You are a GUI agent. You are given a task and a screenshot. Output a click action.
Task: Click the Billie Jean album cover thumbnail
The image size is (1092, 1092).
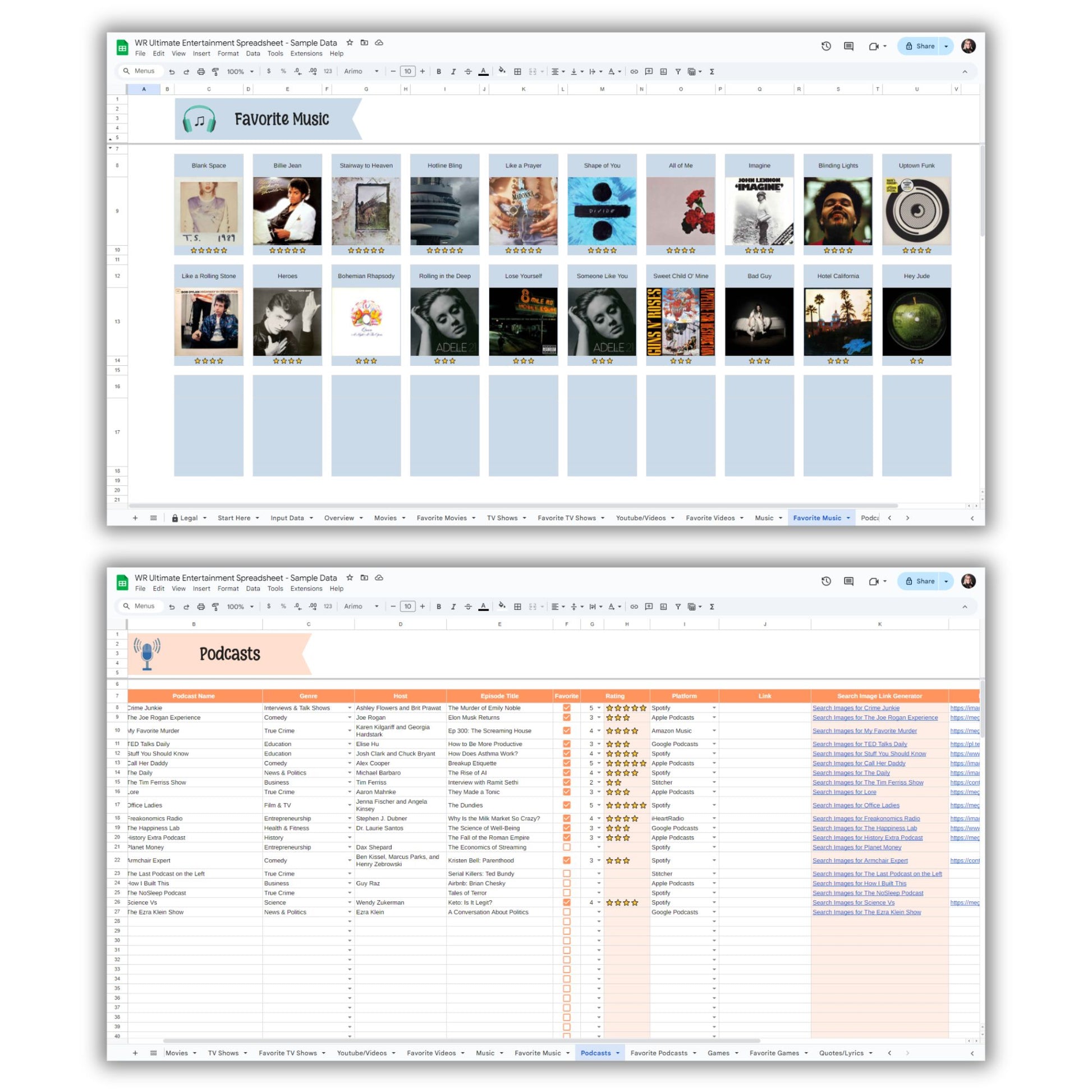pos(287,211)
